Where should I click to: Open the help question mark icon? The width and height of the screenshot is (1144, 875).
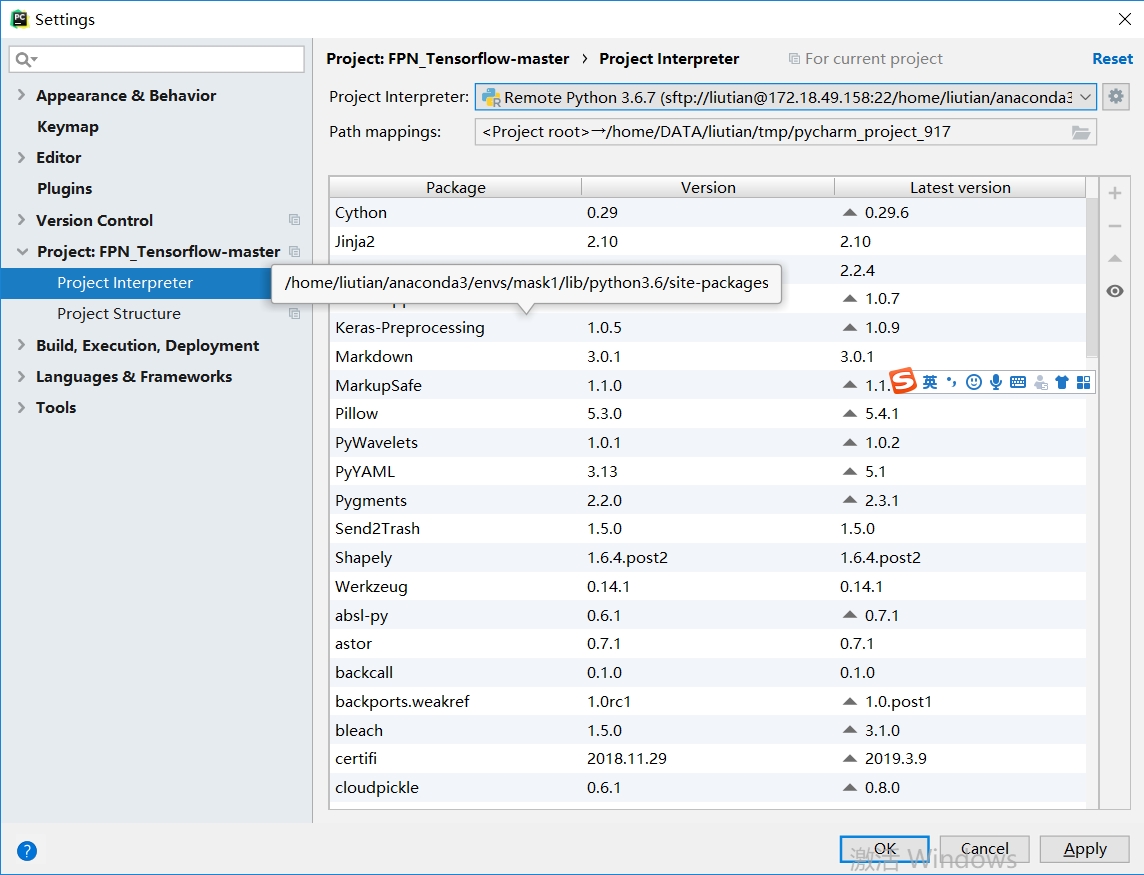[27, 851]
